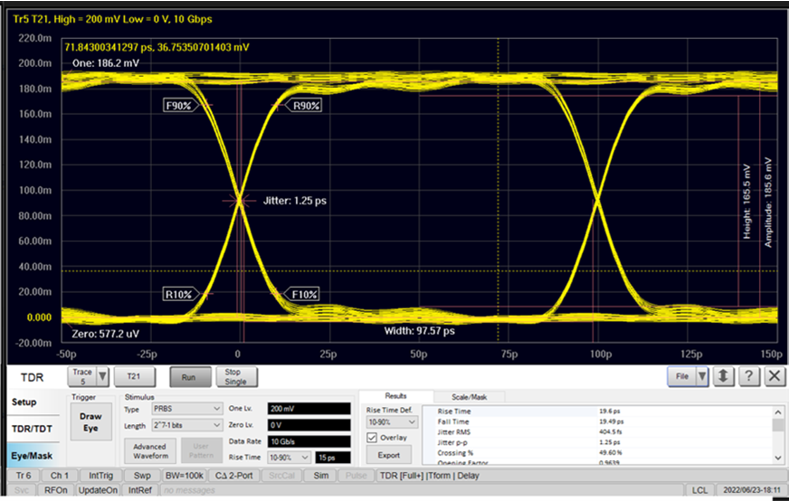Image resolution: width=789 pixels, height=501 pixels.
Task: Click the R90% marker label
Action: pos(306,106)
